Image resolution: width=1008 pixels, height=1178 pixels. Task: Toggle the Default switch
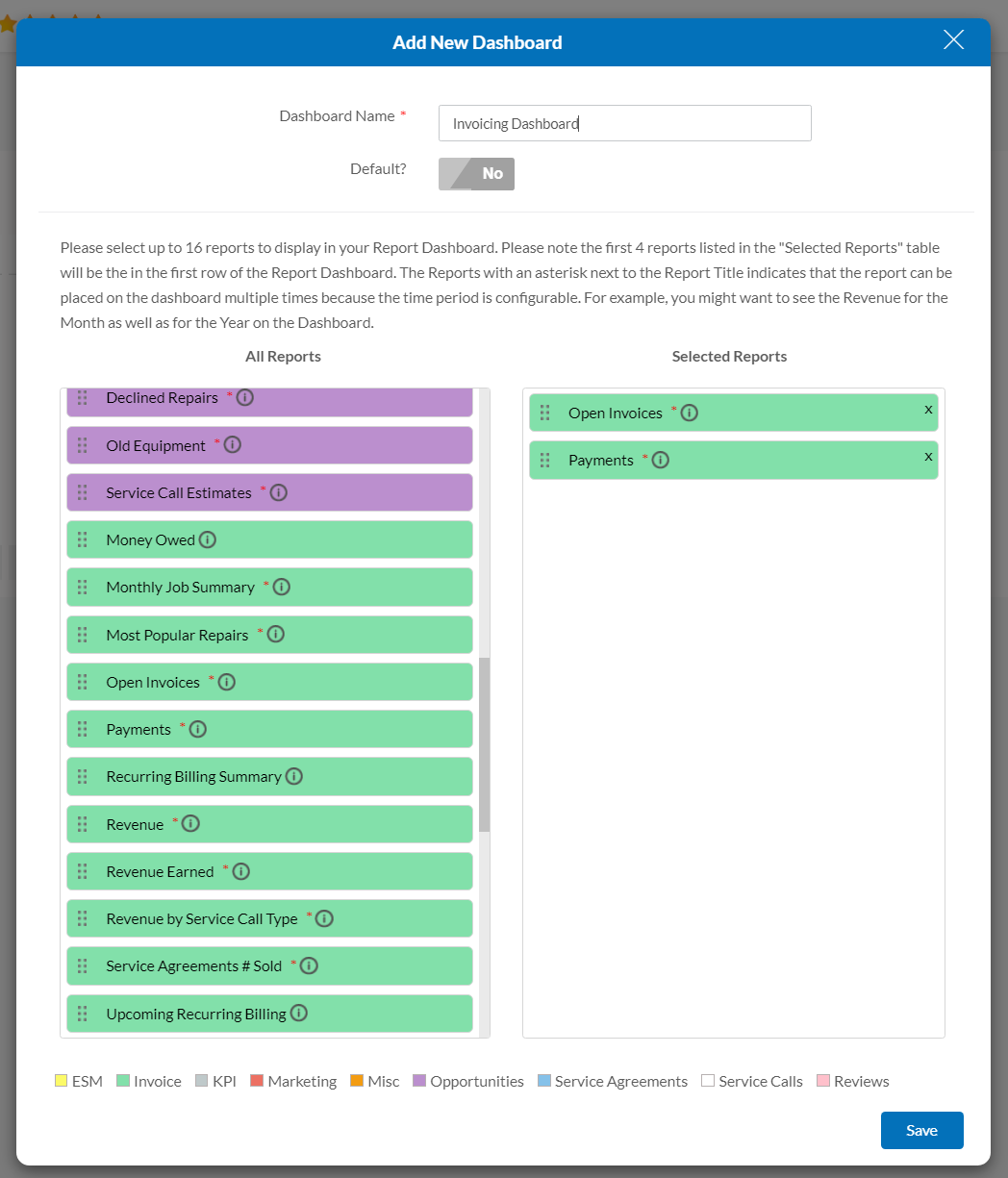tap(476, 174)
